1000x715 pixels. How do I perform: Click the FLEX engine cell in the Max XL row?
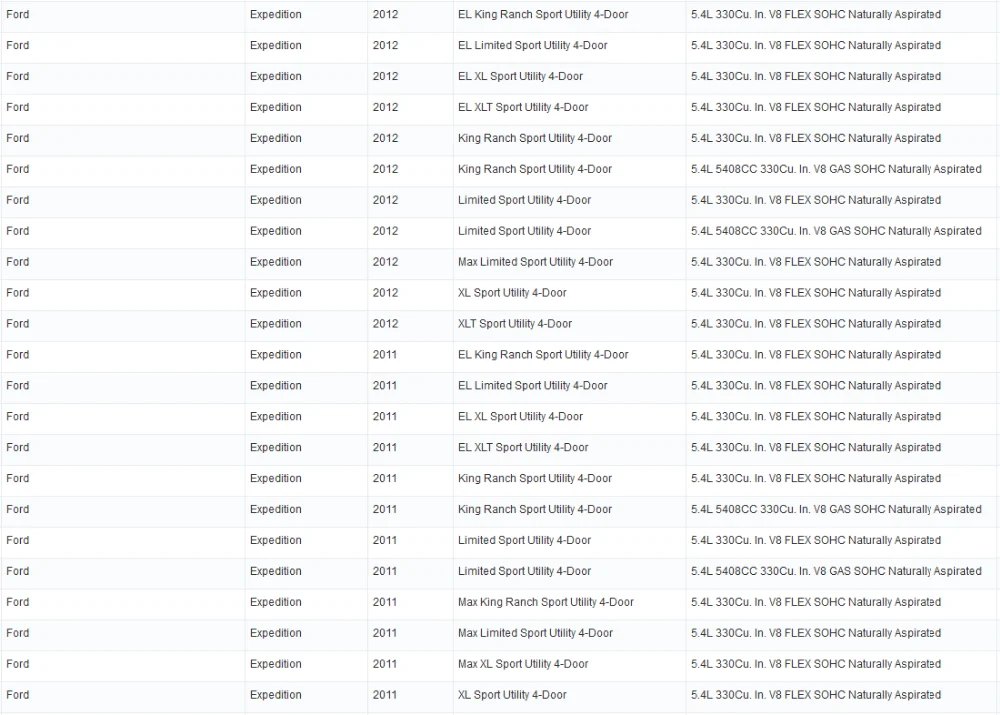click(x=816, y=664)
